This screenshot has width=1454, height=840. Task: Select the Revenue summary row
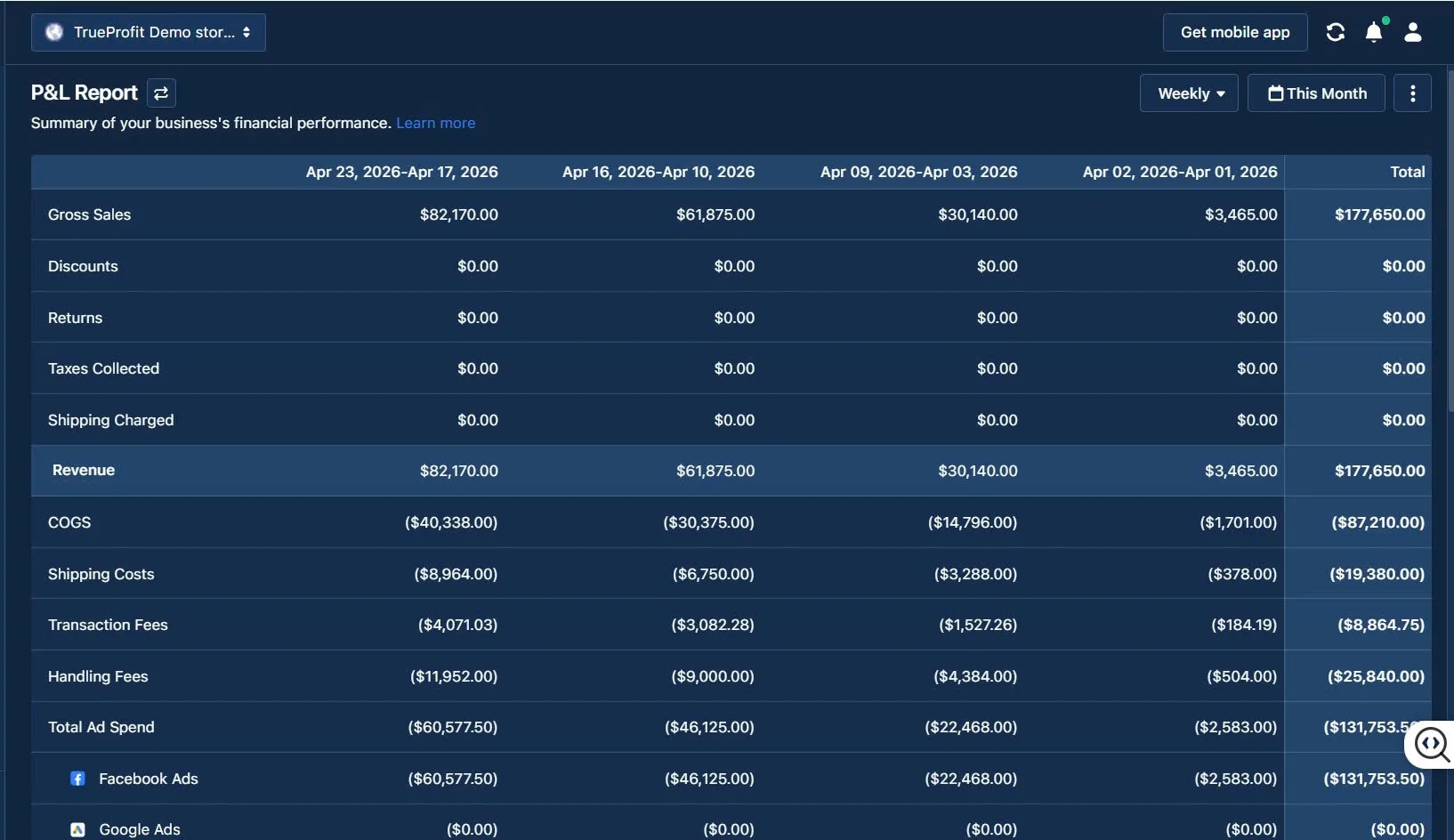tap(83, 471)
